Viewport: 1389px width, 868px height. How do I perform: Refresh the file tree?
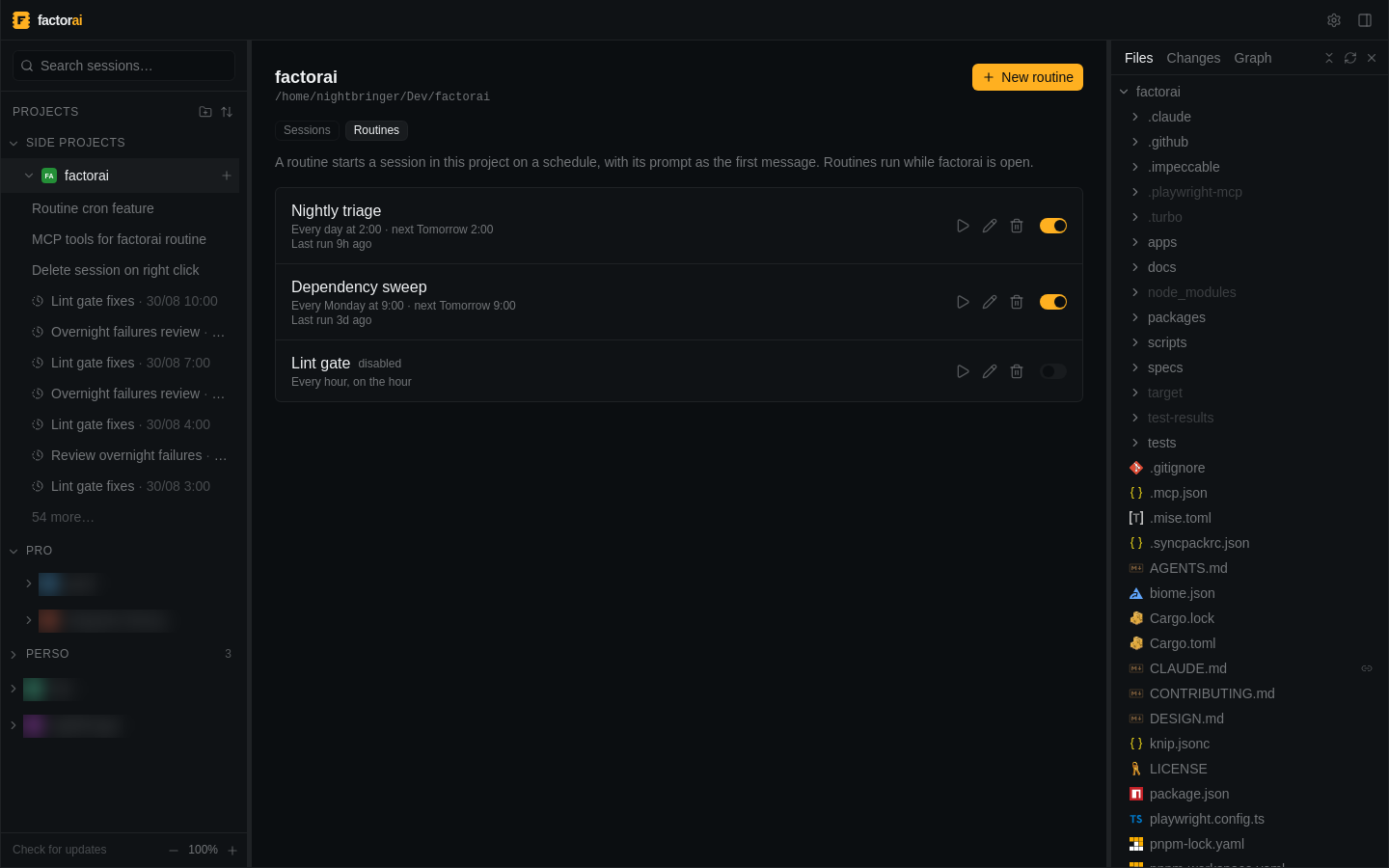point(1350,58)
